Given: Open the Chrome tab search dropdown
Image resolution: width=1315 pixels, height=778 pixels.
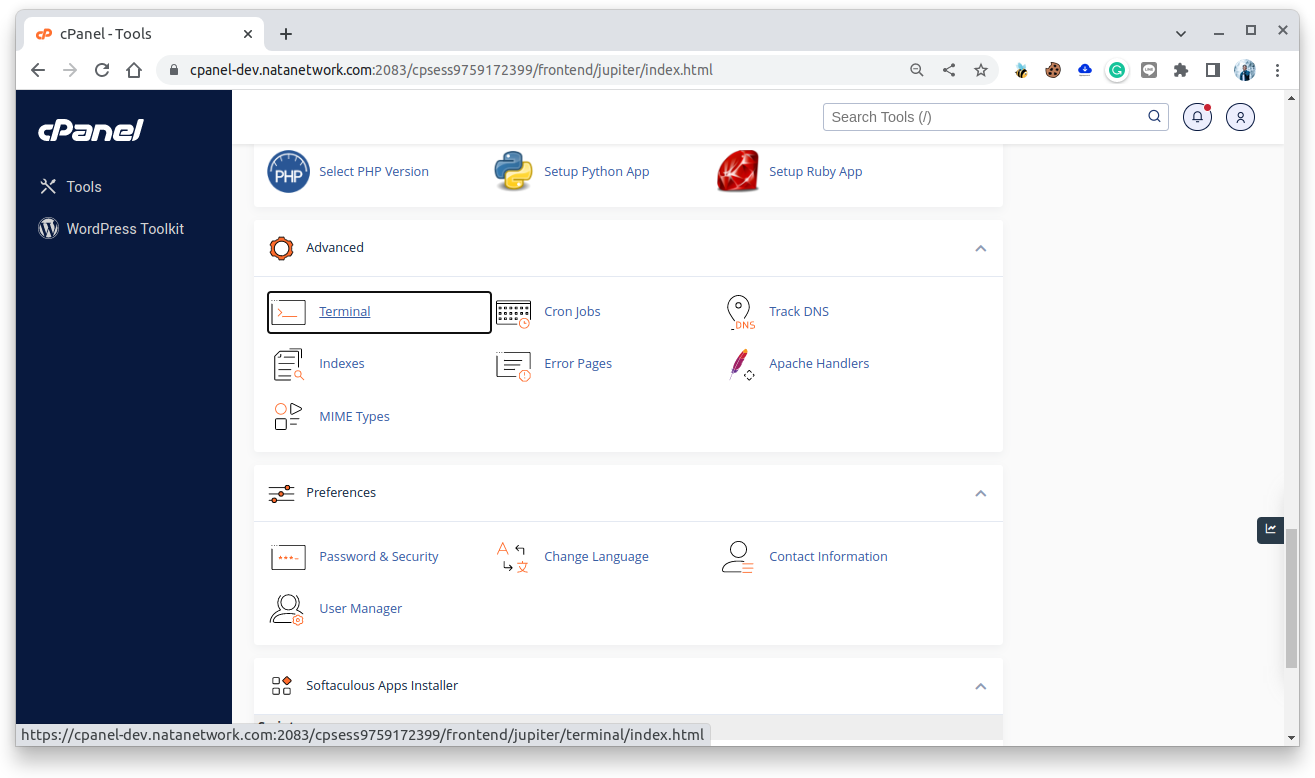Looking at the screenshot, I should (x=1181, y=33).
